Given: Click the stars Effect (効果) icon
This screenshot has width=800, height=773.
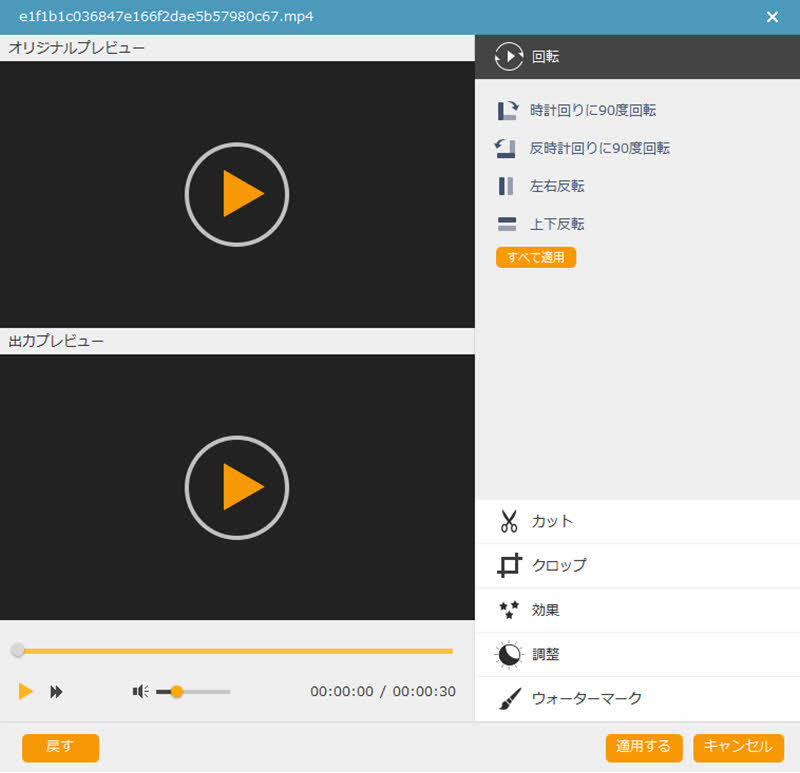Looking at the screenshot, I should point(509,610).
